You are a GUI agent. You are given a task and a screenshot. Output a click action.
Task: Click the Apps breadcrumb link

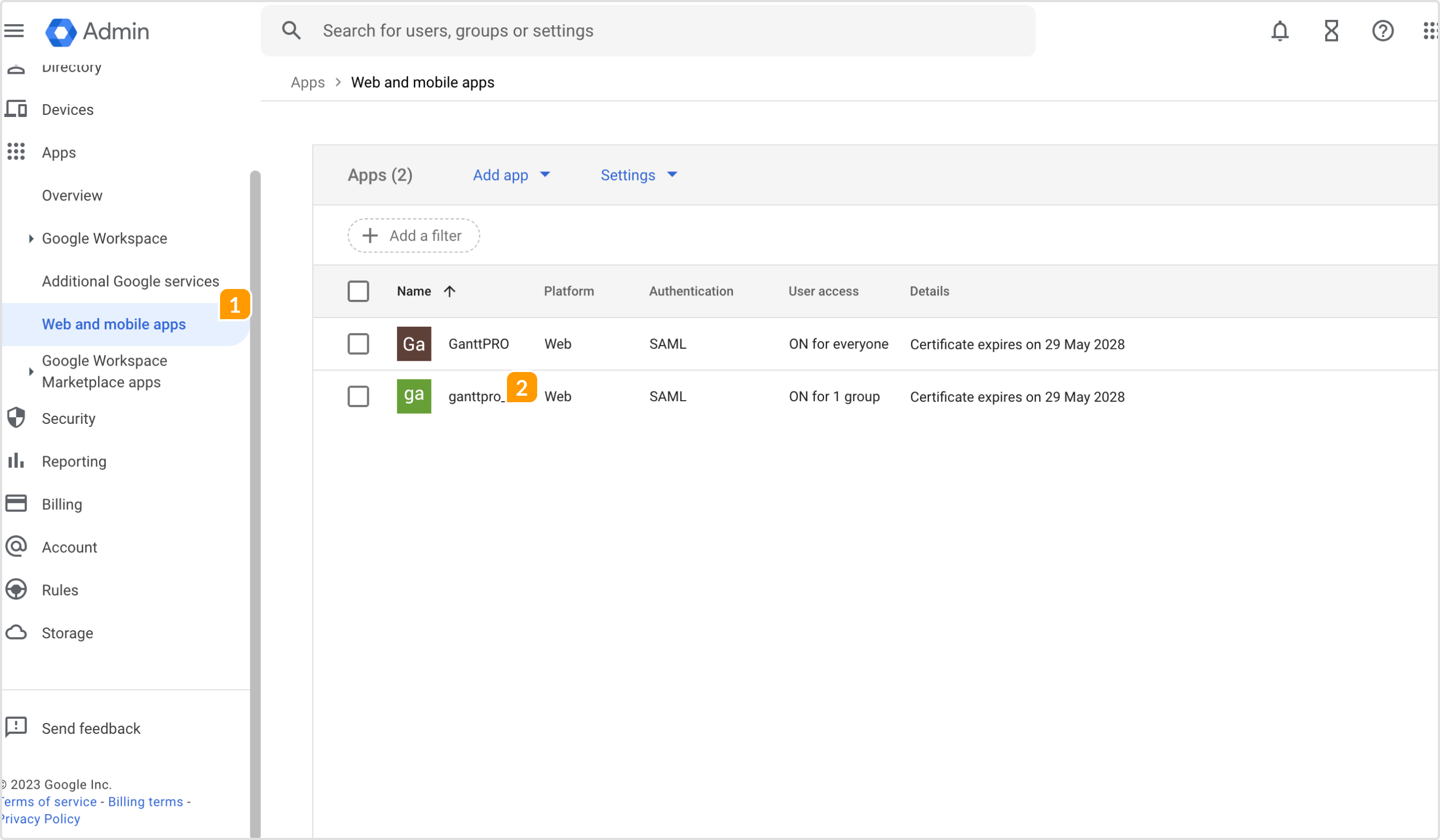click(x=307, y=82)
